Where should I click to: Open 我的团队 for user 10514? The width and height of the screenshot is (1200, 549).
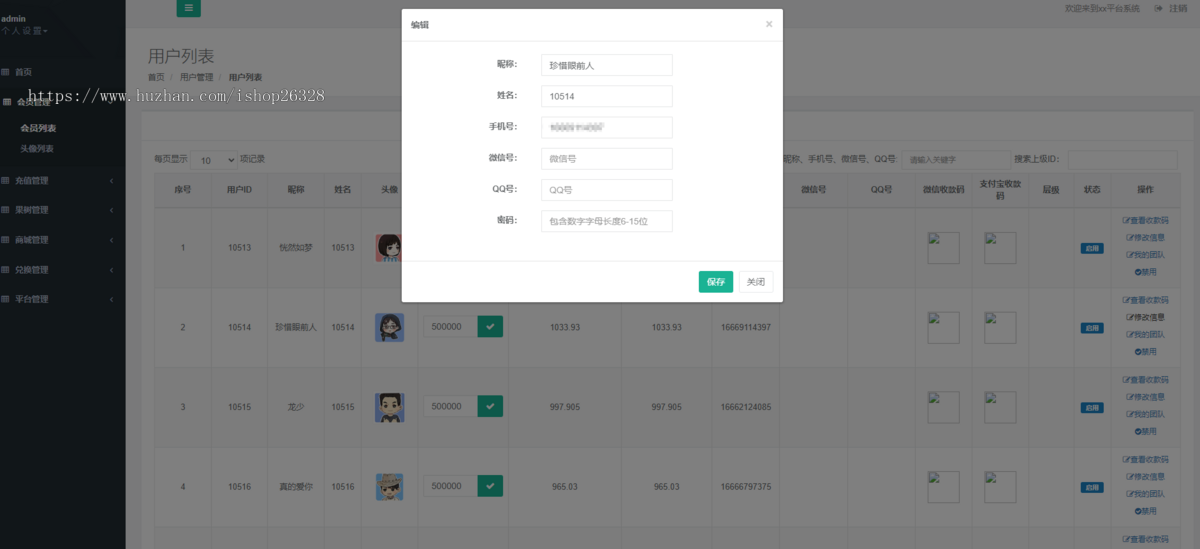[1145, 334]
